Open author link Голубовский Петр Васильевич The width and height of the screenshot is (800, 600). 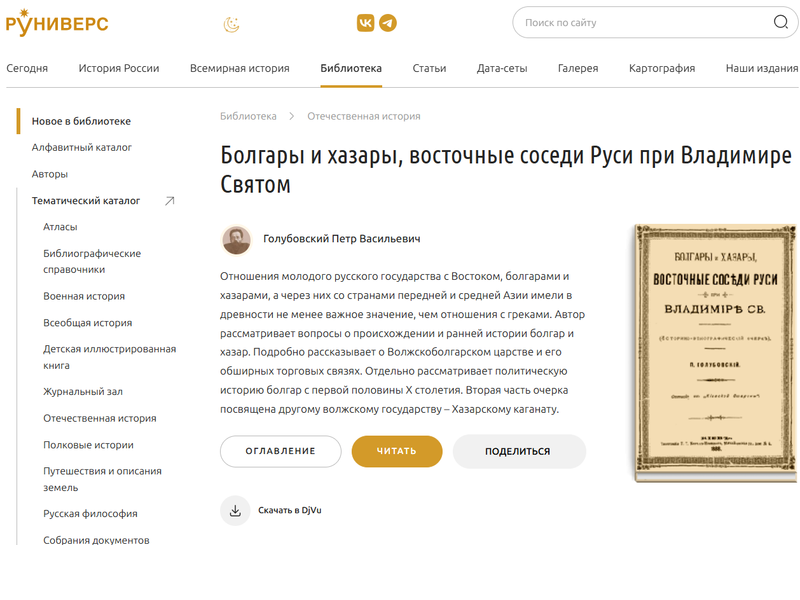(x=342, y=239)
